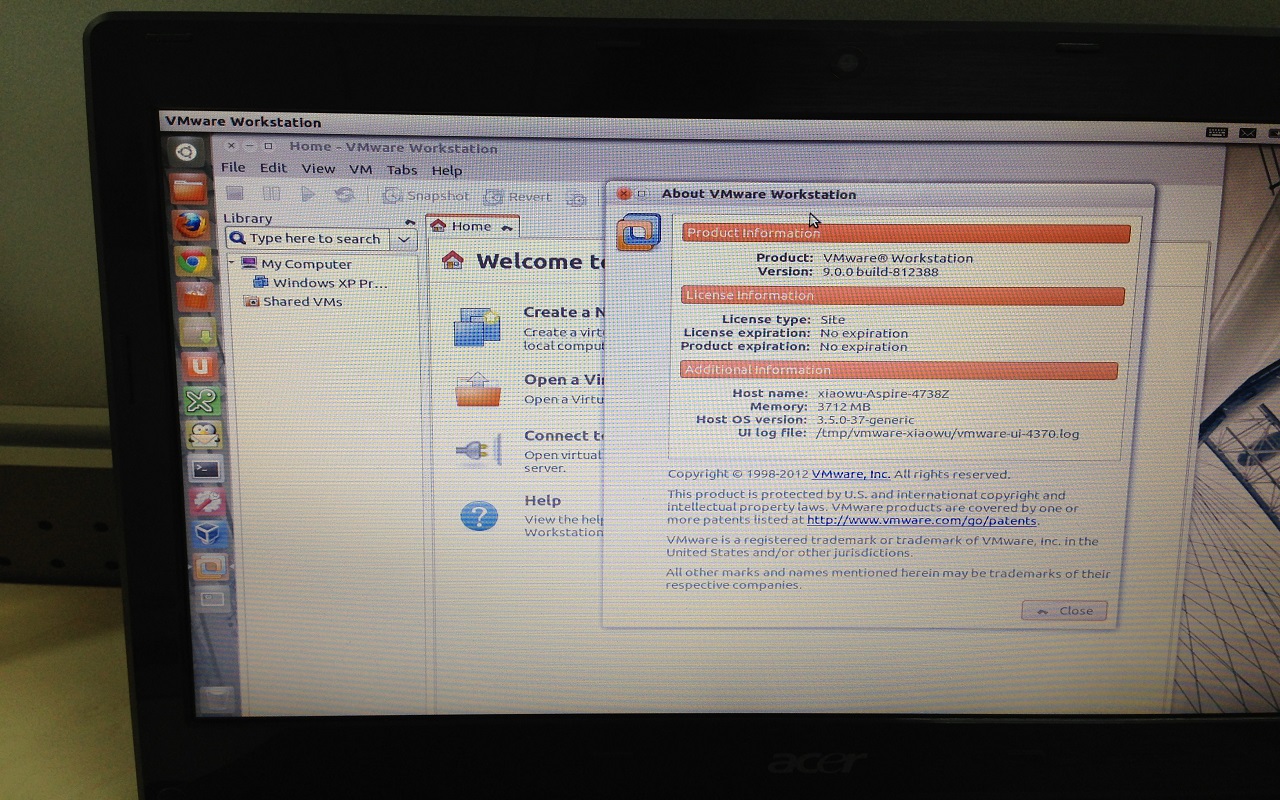Open the Trash icon in dock

point(216,697)
